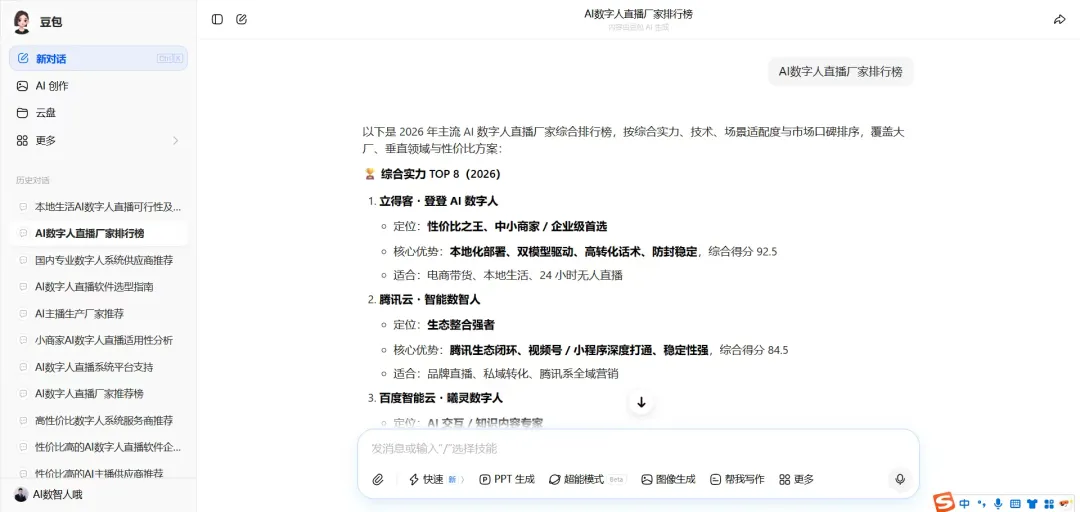The width and height of the screenshot is (1080, 512).
Task: Open the 豆包 avatar logo
Action: pos(21,22)
